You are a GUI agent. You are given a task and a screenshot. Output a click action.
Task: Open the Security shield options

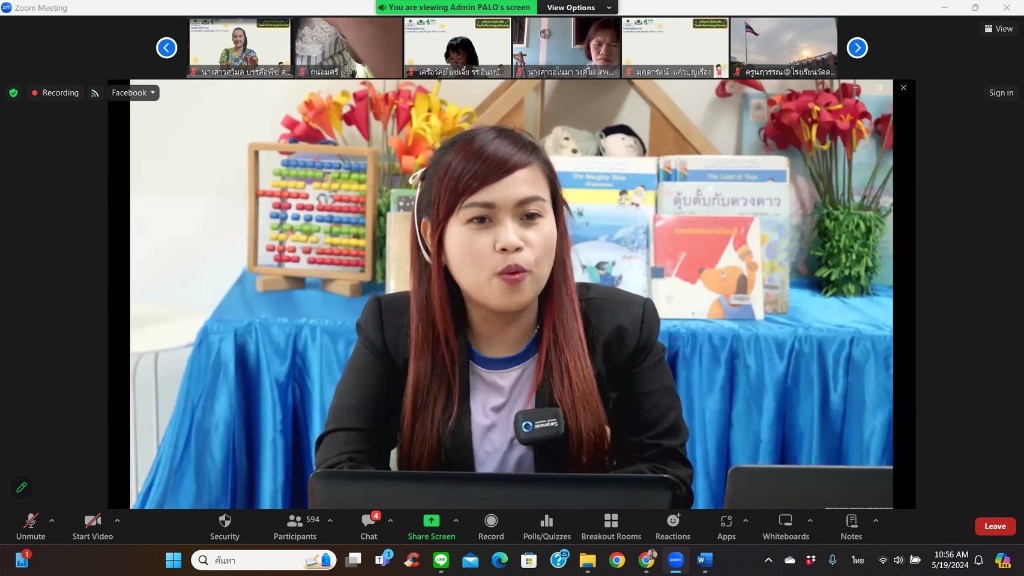pos(225,526)
